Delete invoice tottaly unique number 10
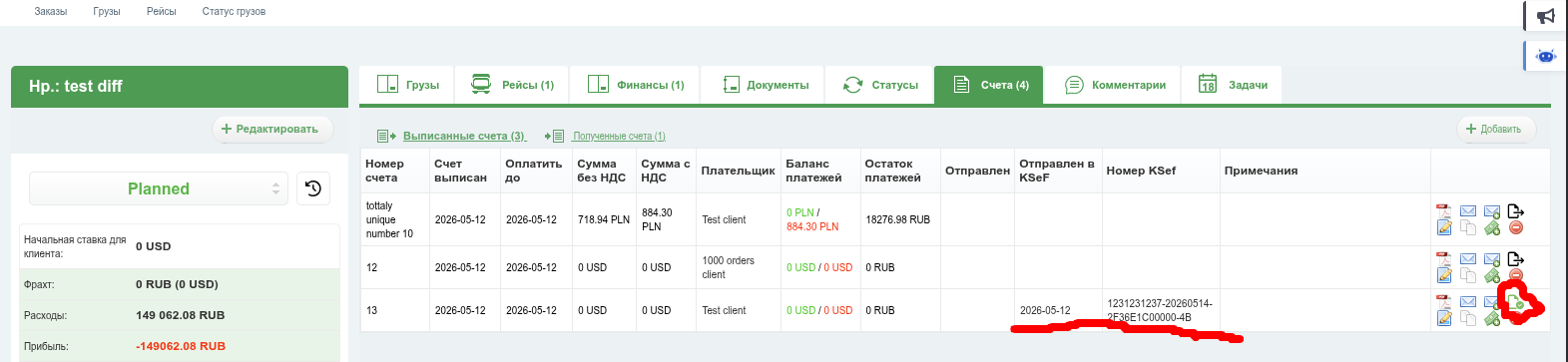1568x362 pixels. 1515,227
